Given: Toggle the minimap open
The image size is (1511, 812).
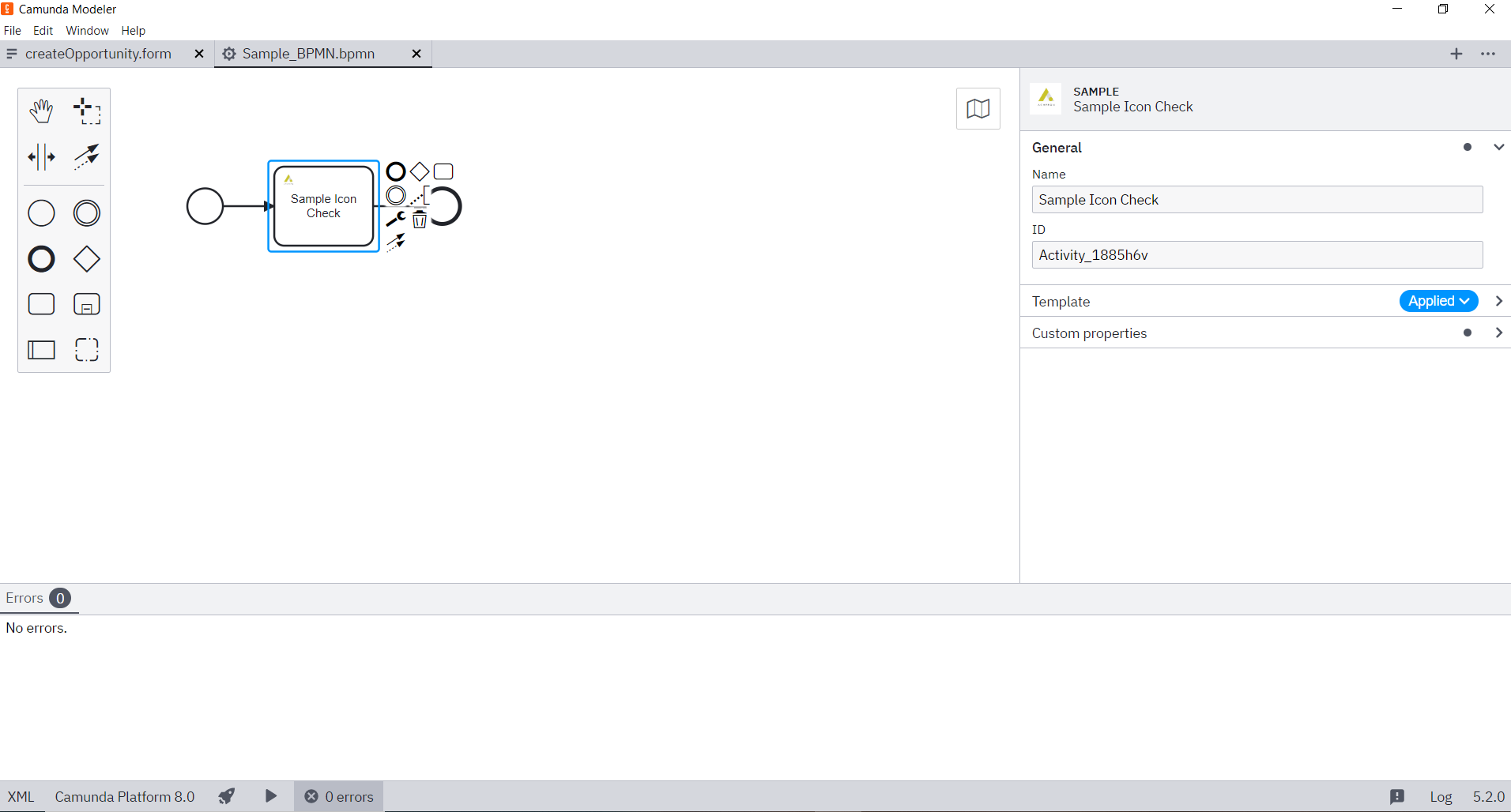Looking at the screenshot, I should coord(978,108).
